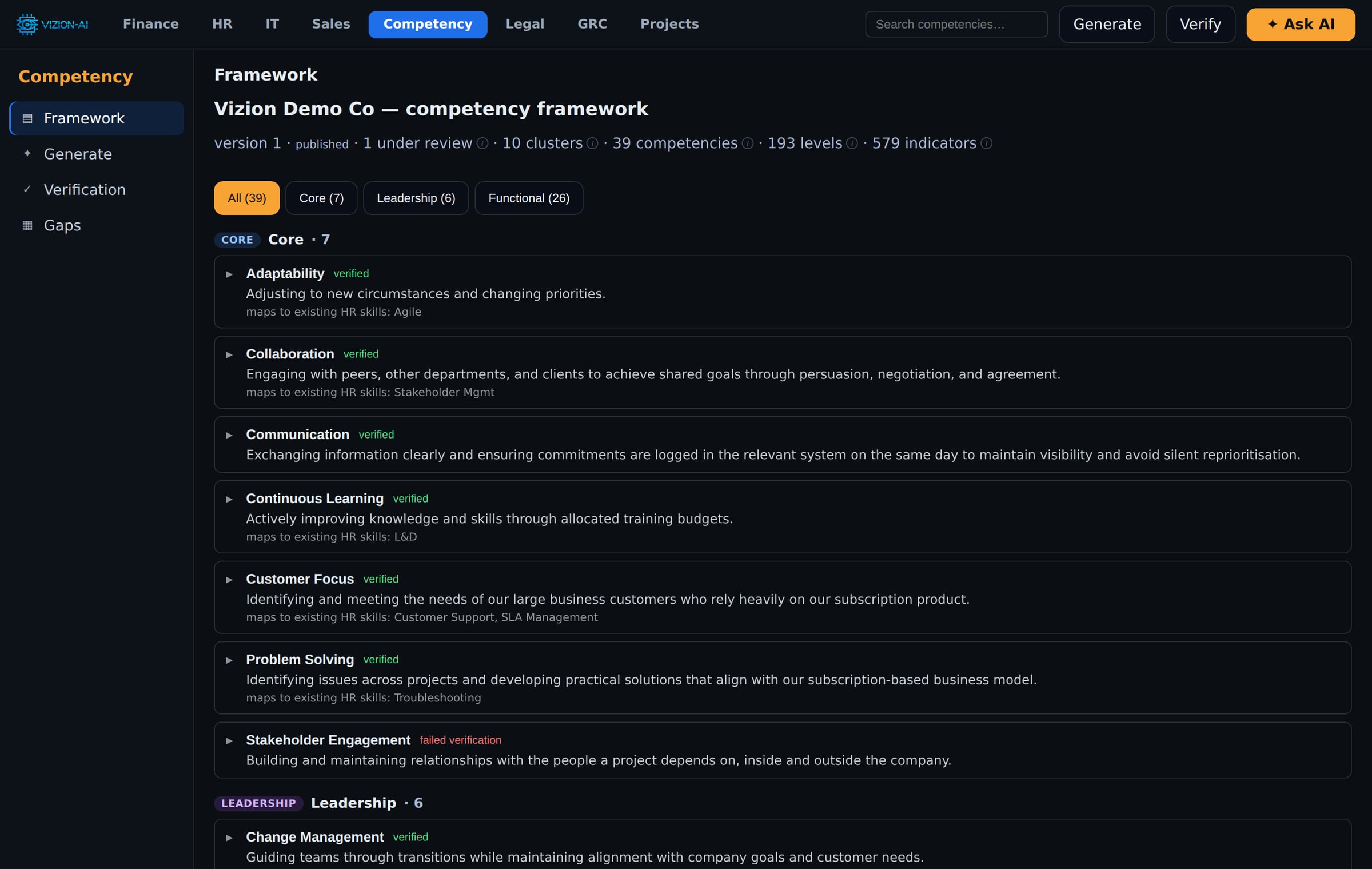The width and height of the screenshot is (1372, 869).
Task: Click the 'Vizion Demo Co — competency framework' heading
Action: pyautogui.click(x=431, y=109)
